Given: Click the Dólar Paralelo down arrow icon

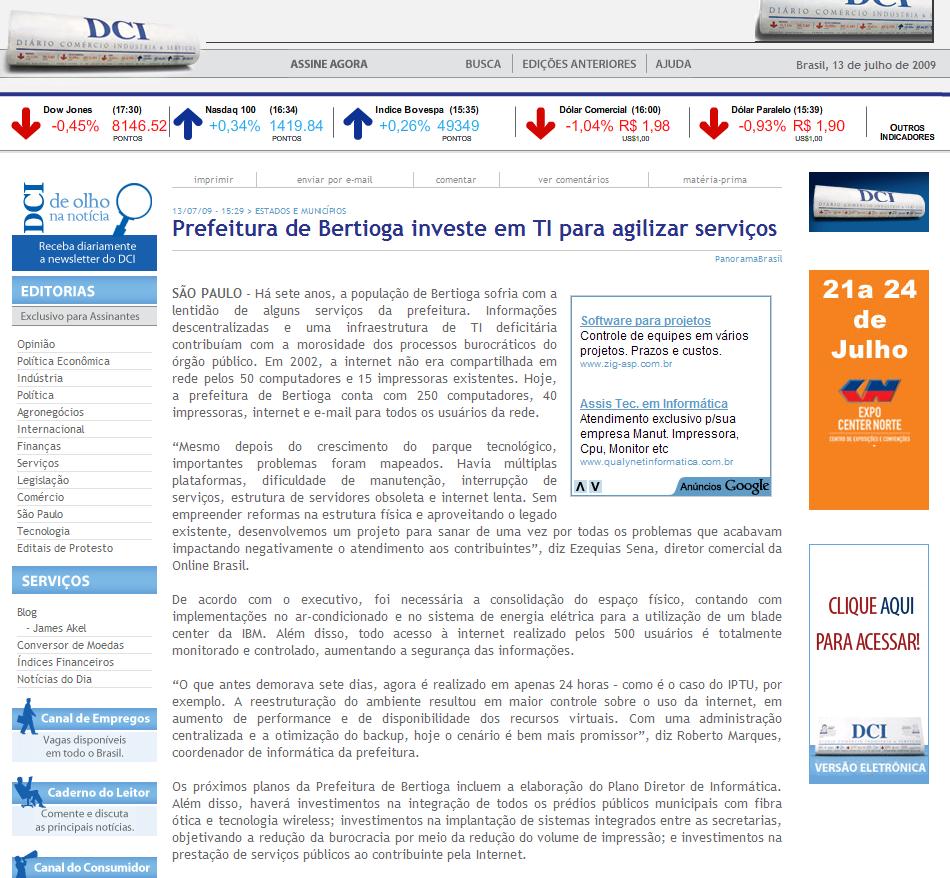Looking at the screenshot, I should pos(713,123).
